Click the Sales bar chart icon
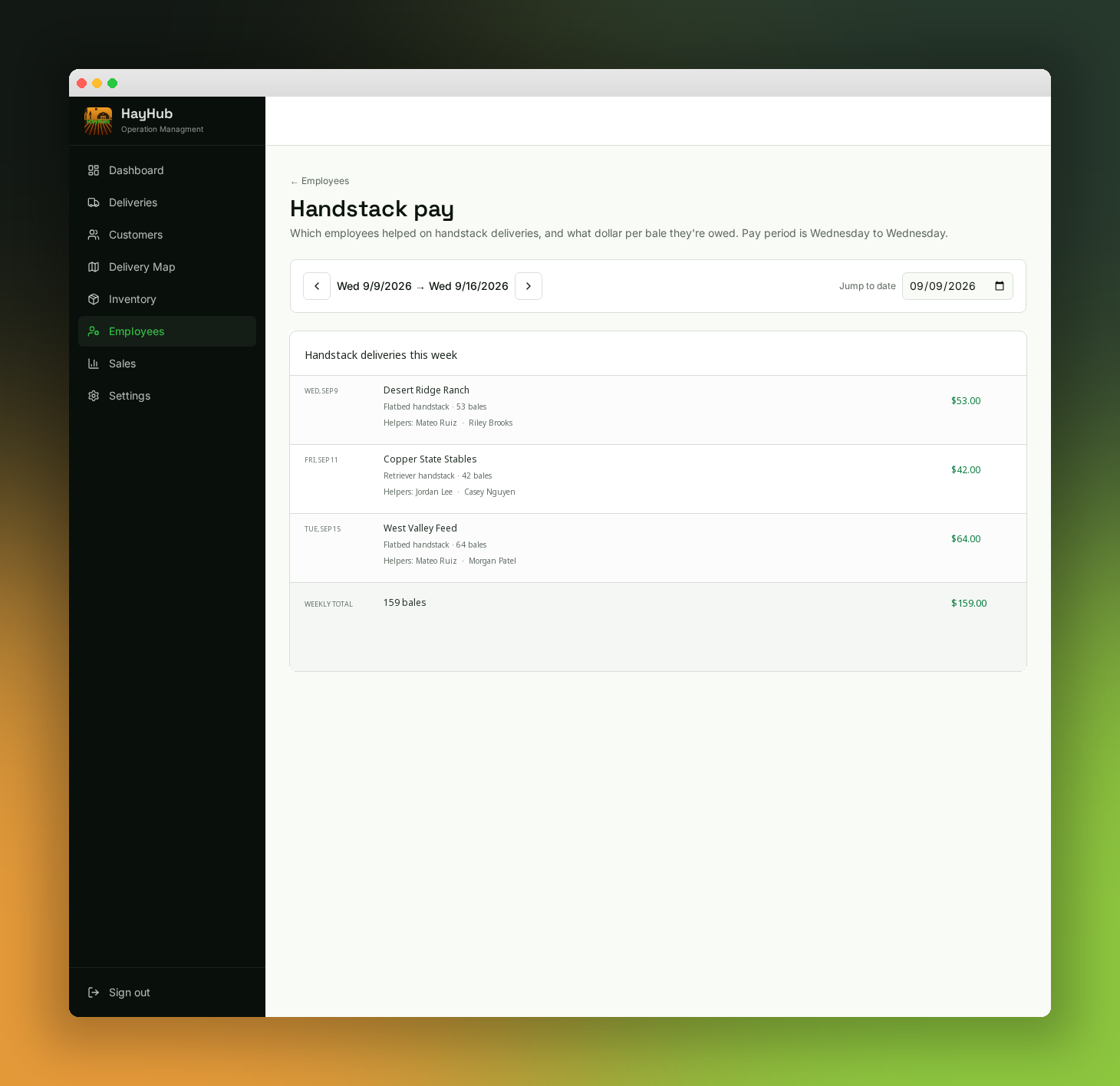The width and height of the screenshot is (1120, 1086). (94, 364)
